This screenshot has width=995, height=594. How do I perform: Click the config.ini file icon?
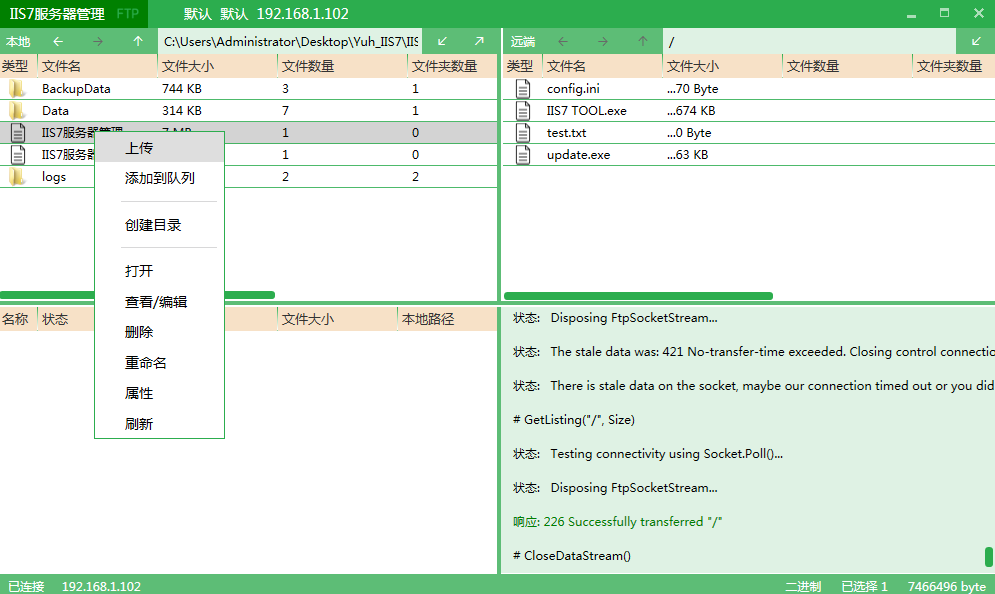point(523,89)
